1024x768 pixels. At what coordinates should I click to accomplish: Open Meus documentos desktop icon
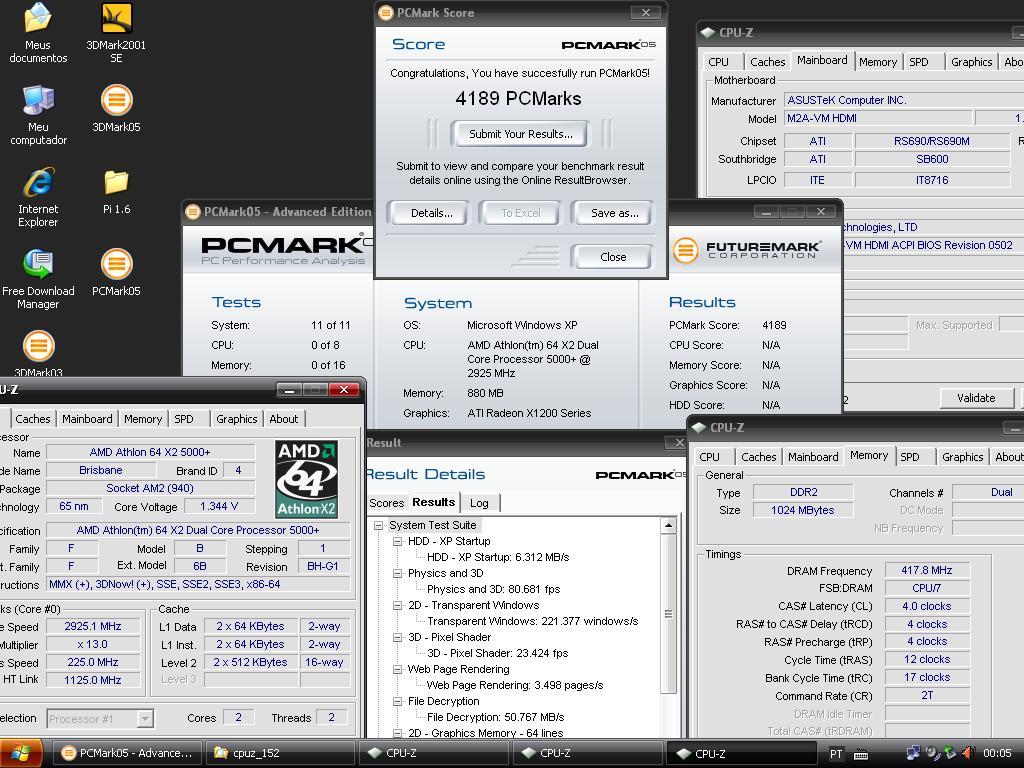[38, 33]
